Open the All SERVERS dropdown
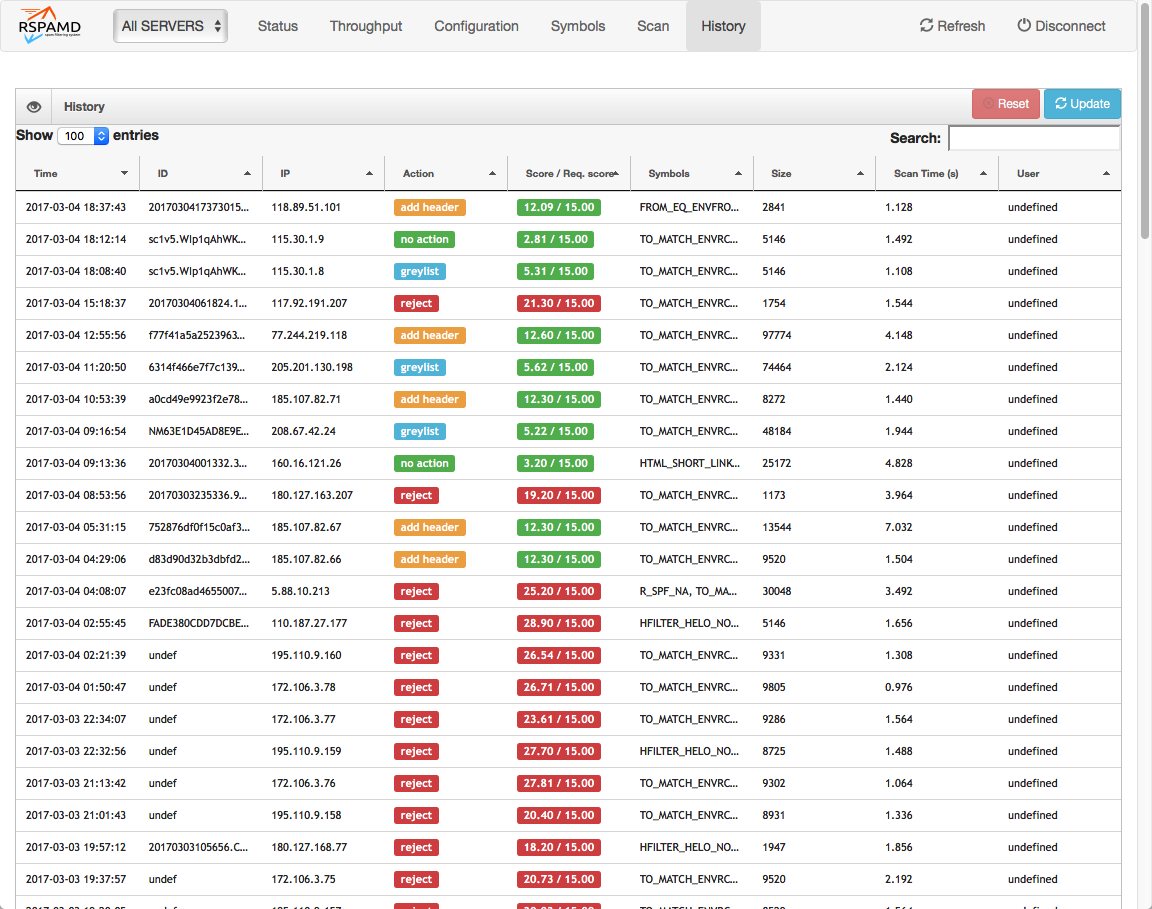 (170, 26)
